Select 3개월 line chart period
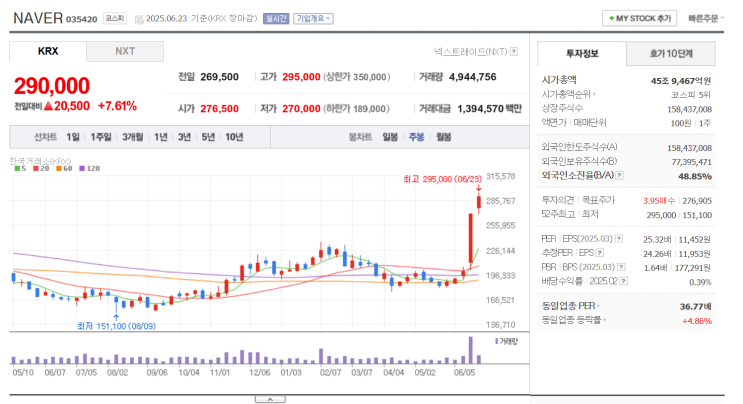Viewport: 743px width, 404px height. click(x=133, y=137)
